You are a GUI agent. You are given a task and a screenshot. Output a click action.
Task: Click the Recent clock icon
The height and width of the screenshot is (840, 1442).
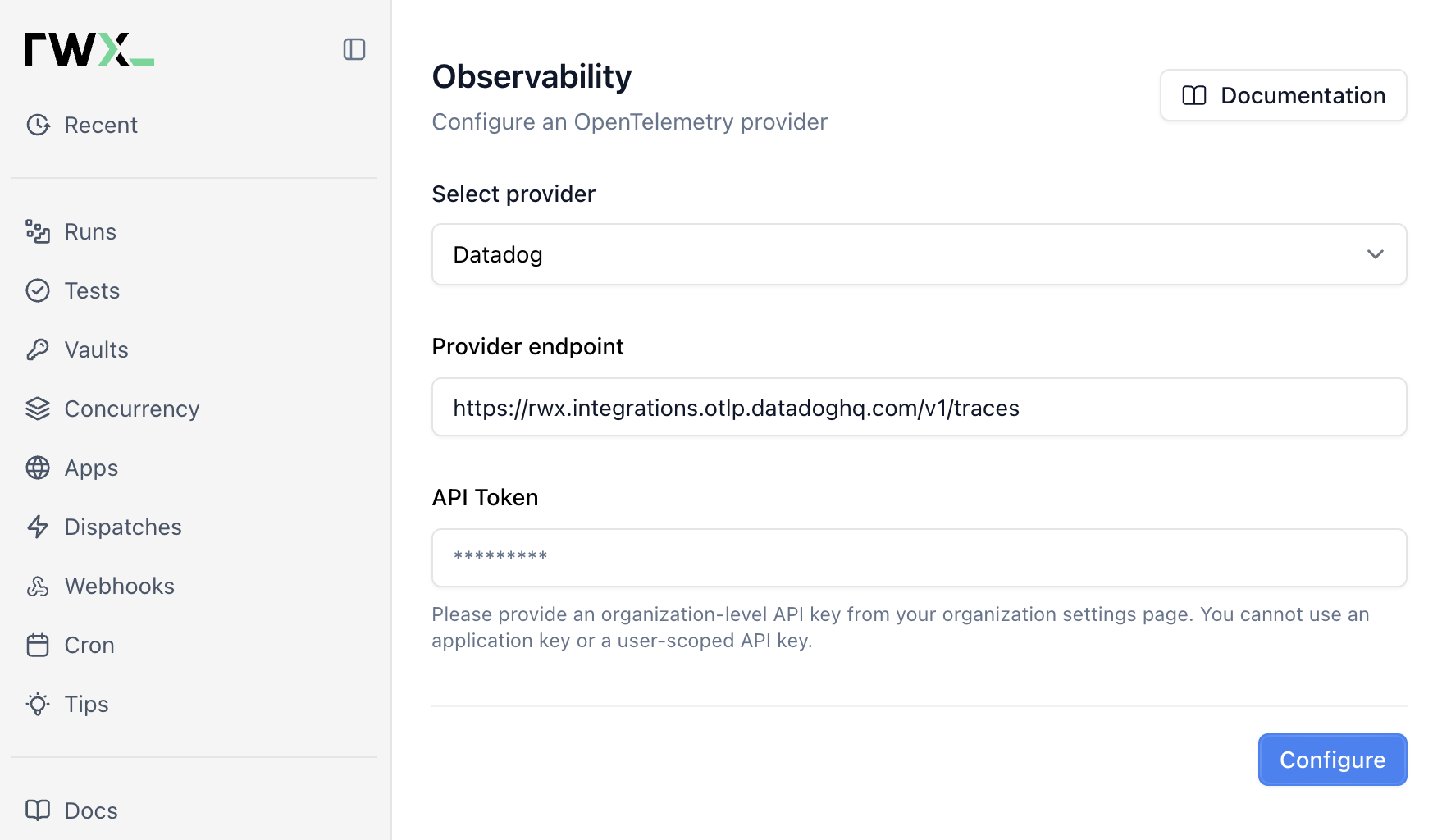coord(38,125)
